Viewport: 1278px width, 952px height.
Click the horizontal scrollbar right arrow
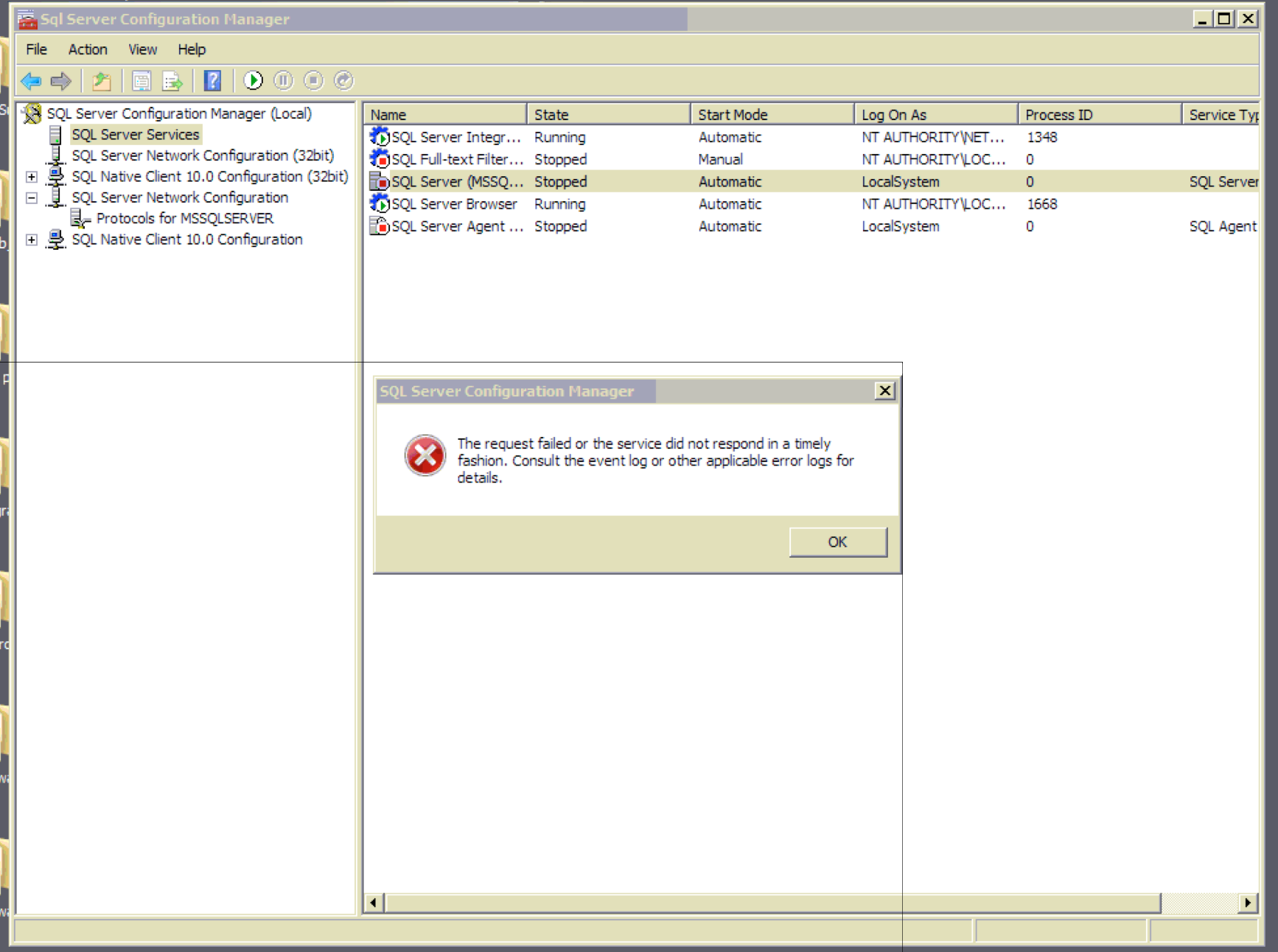(1248, 903)
